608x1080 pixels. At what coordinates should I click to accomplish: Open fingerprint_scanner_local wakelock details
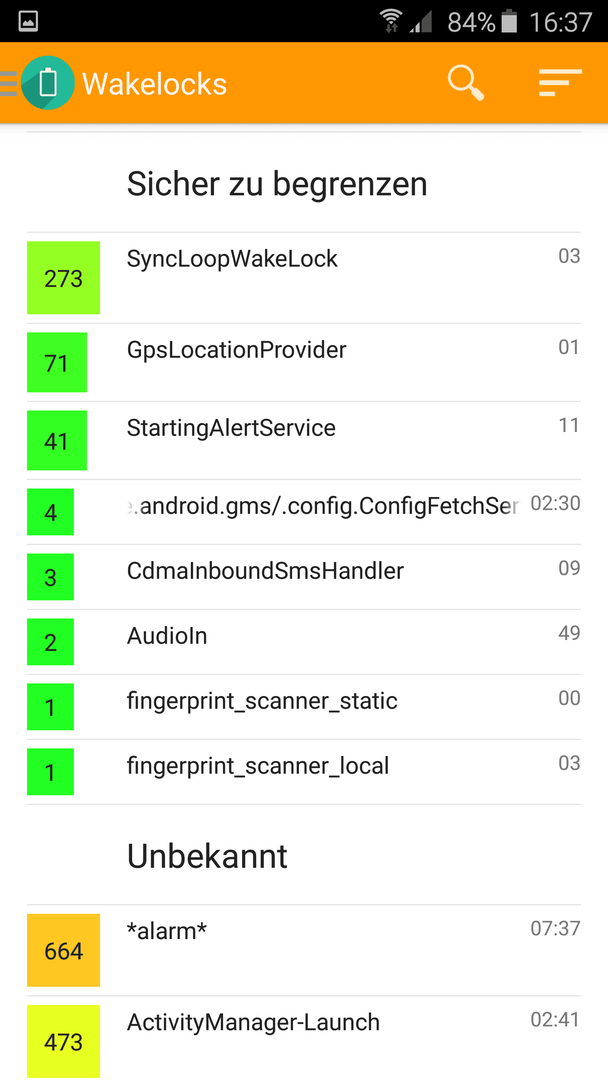[x=304, y=772]
